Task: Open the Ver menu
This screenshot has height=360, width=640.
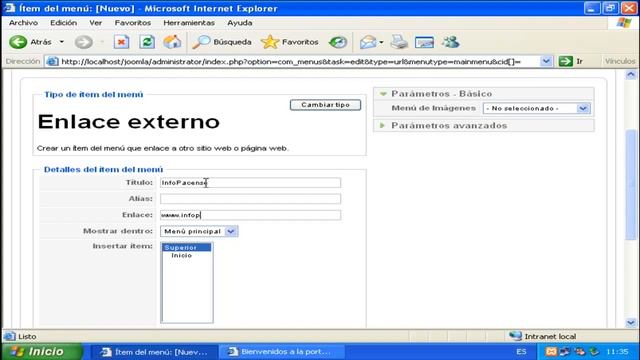Action: click(x=96, y=23)
